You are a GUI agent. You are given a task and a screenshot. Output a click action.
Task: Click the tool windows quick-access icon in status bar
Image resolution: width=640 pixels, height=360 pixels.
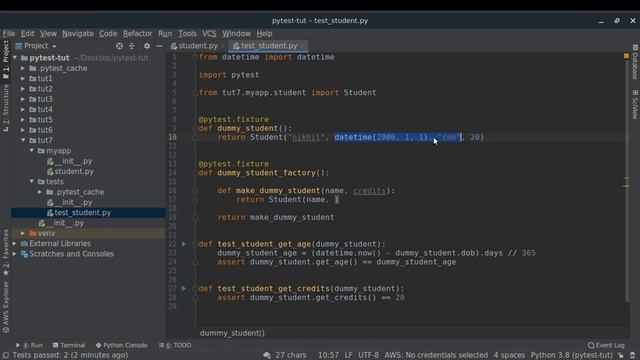point(6,356)
